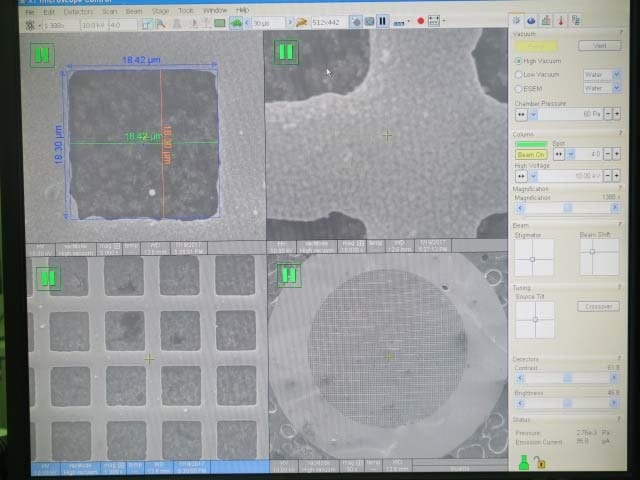
Task: Click the image-width bracket icon at toolbar end
Action: 434,21
